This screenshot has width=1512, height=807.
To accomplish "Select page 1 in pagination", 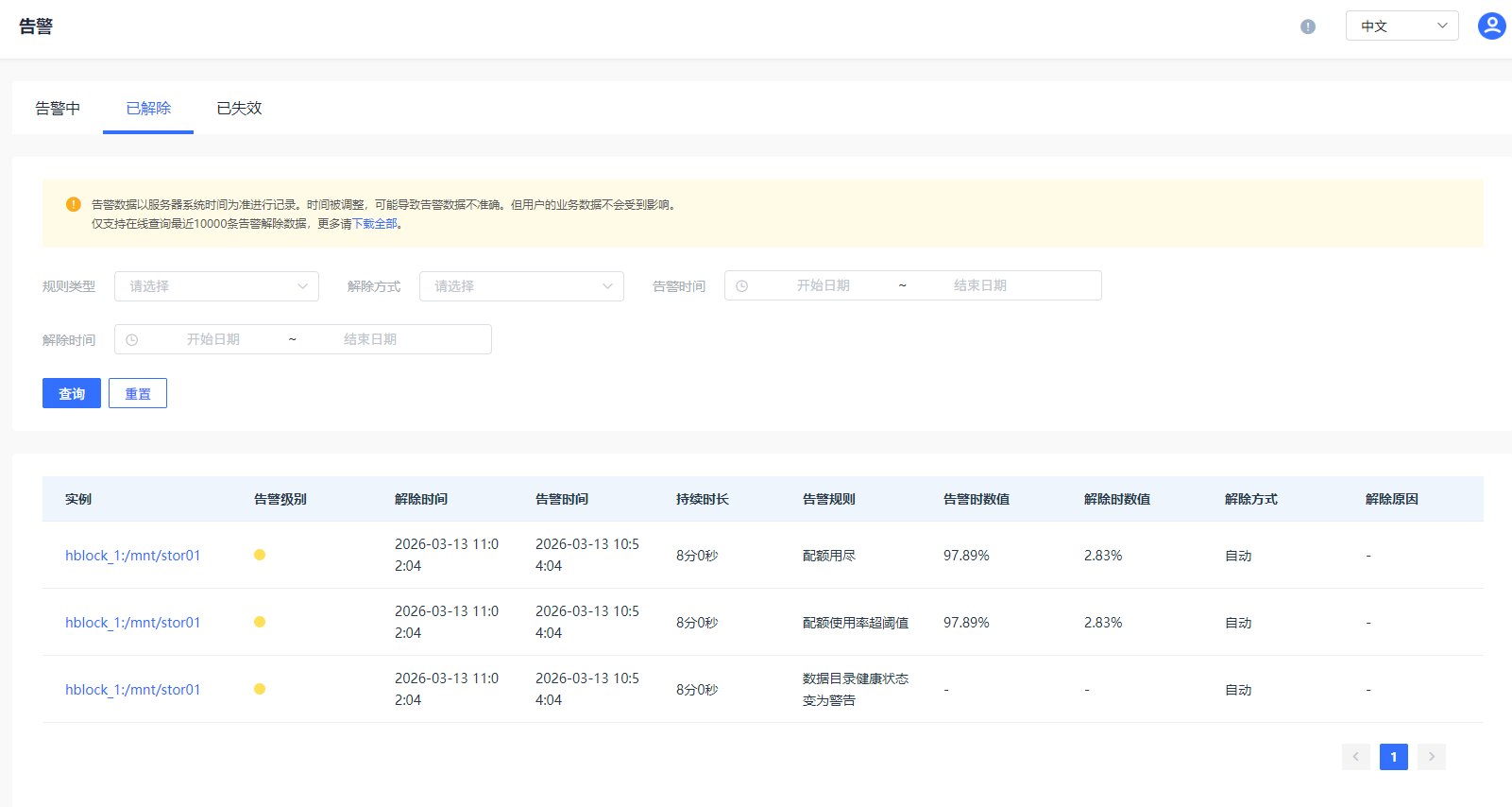I will (x=1393, y=757).
